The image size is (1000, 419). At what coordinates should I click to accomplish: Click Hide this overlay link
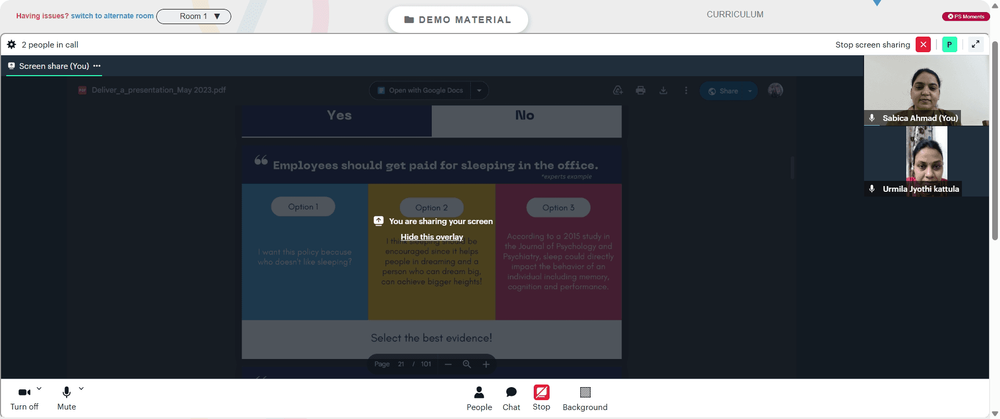(x=432, y=237)
